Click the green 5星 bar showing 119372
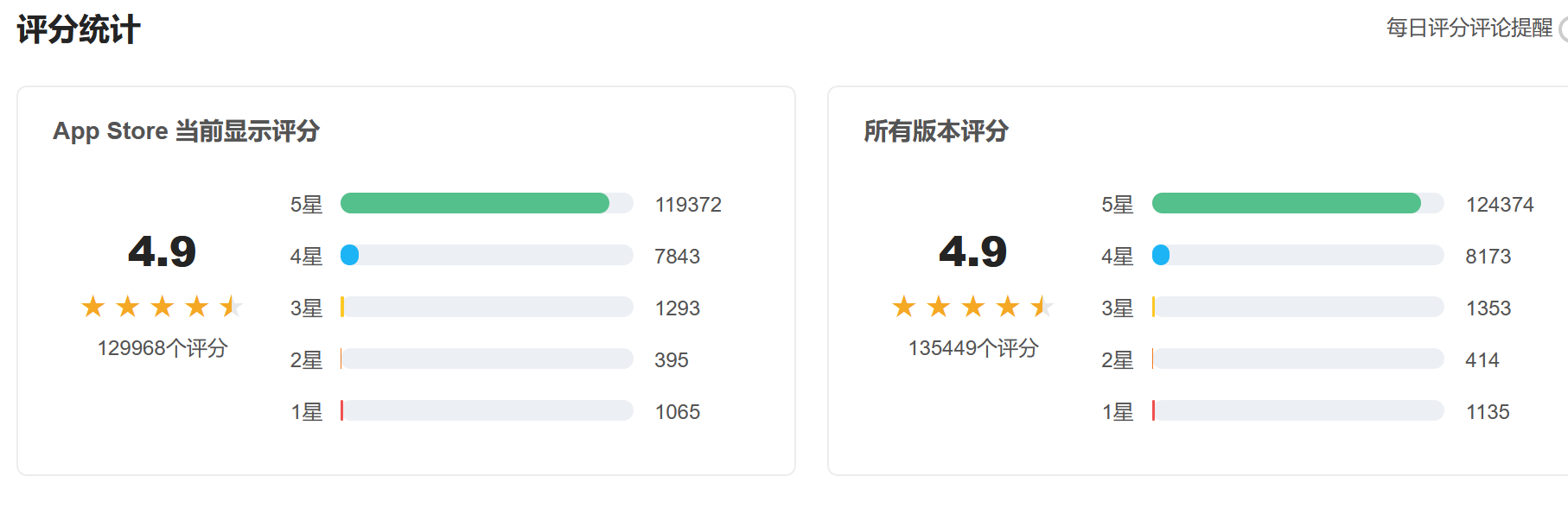 pyautogui.click(x=475, y=203)
